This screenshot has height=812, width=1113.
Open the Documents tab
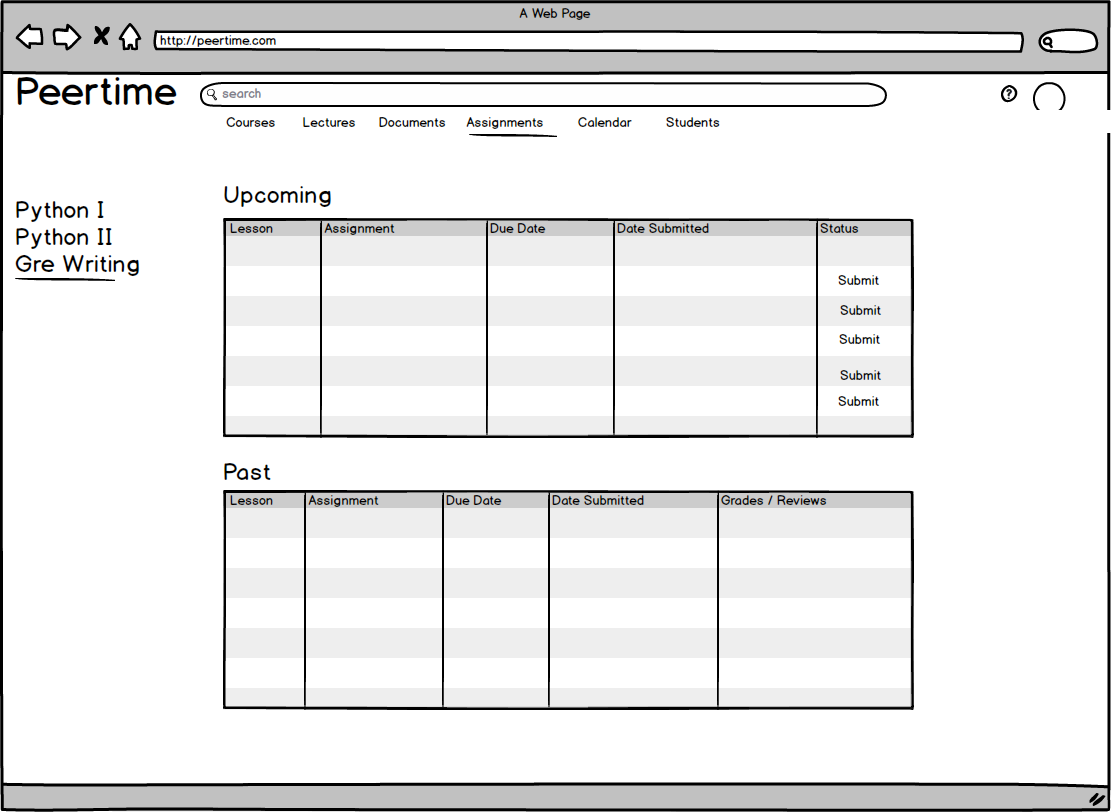pyautogui.click(x=412, y=123)
